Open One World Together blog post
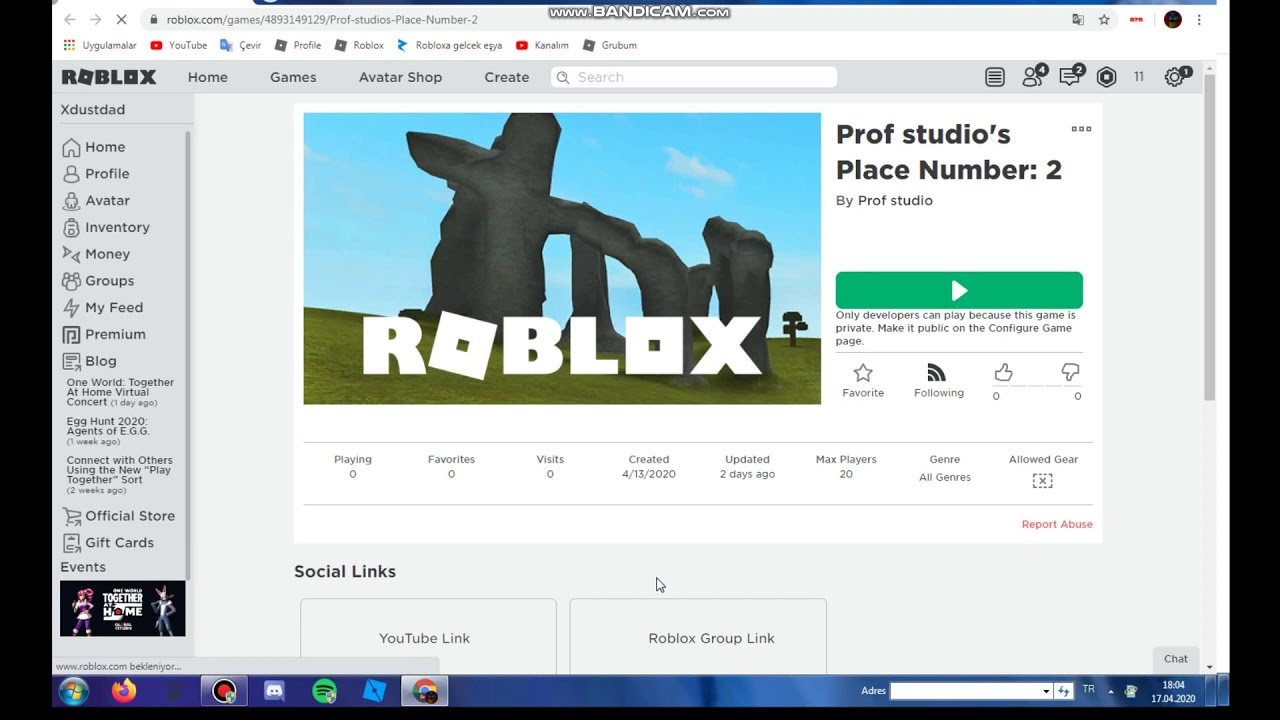This screenshot has height=720, width=1280. tap(120, 392)
